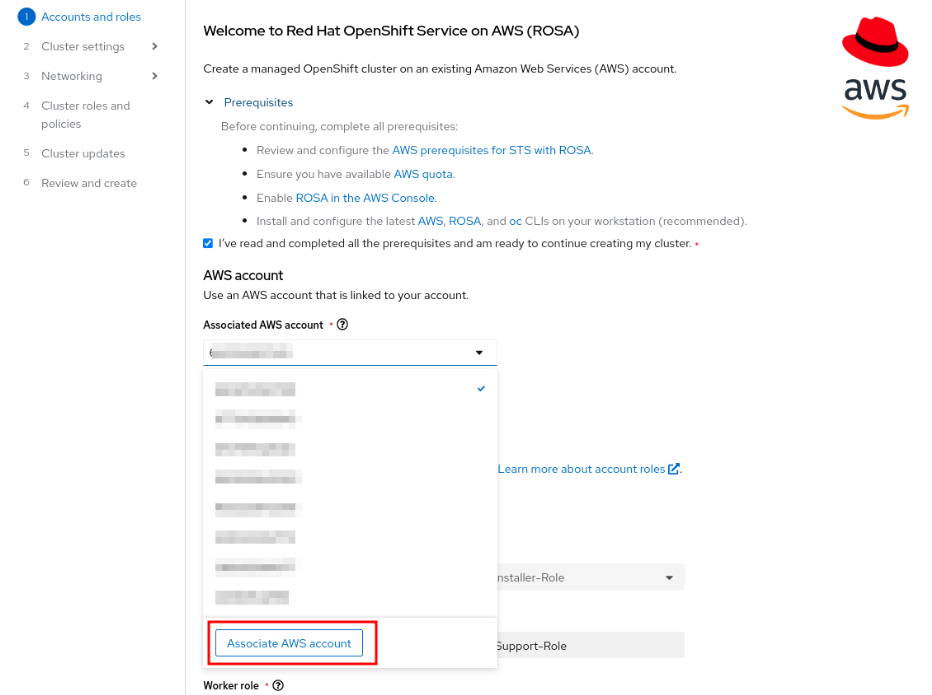Click the Associated AWS account select field
Viewport: 932px width, 695px height.
350,353
